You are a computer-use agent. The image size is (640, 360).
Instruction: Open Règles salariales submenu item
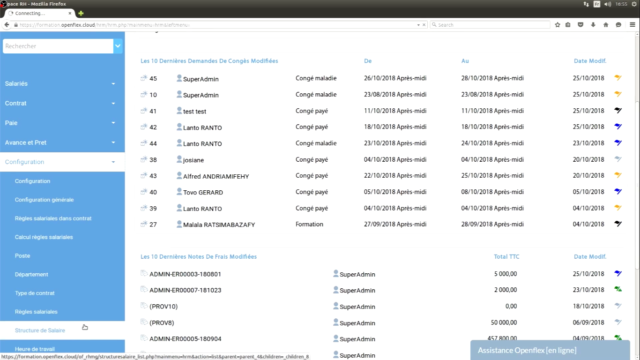pyautogui.click(x=36, y=312)
